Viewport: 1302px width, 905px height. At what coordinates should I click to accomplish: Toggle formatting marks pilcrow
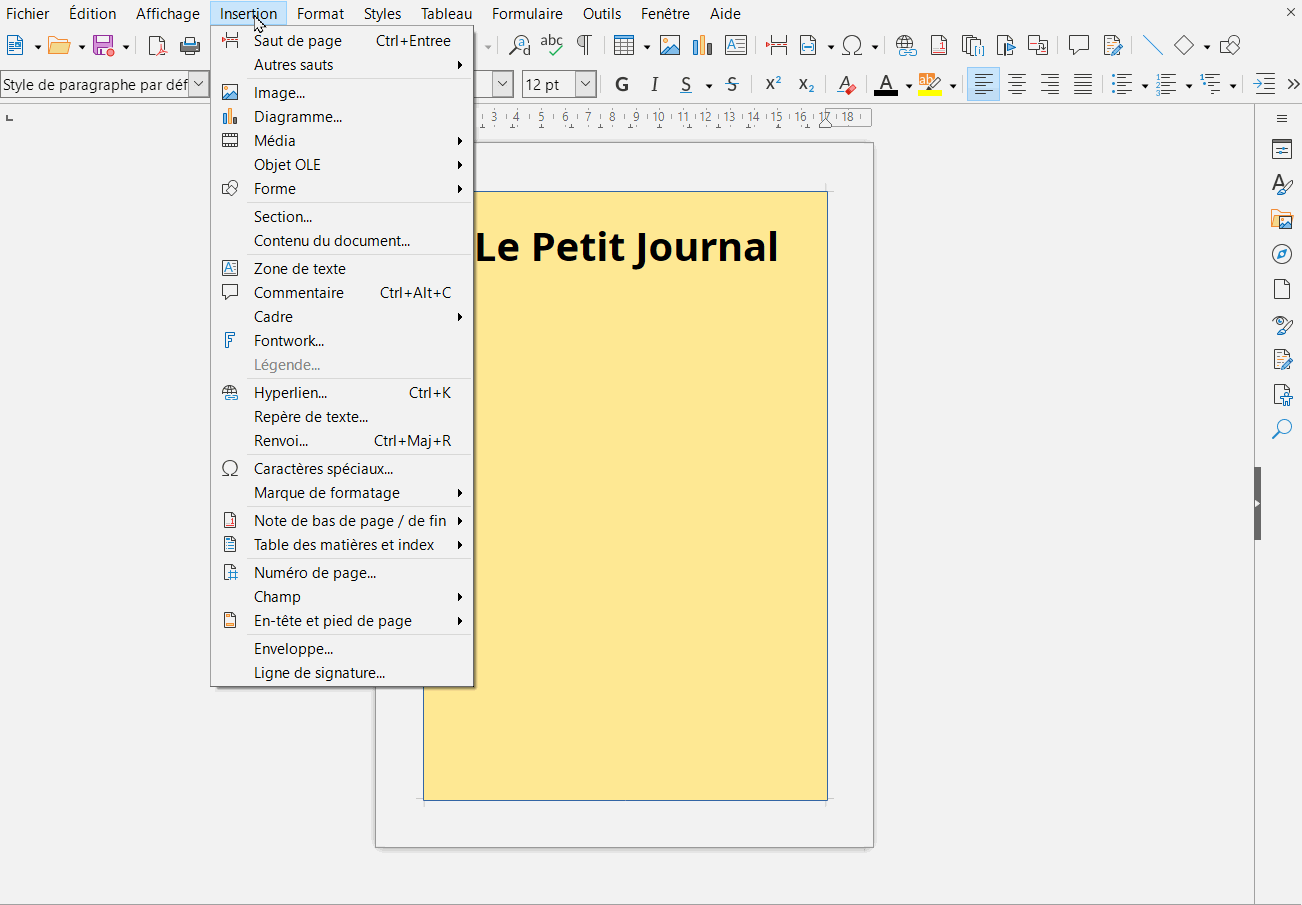tap(584, 45)
